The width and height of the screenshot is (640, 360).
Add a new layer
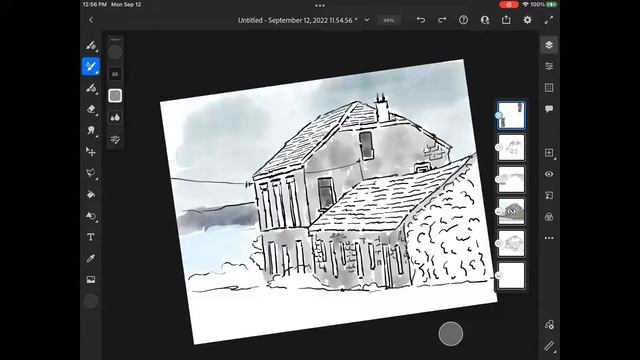[x=549, y=153]
